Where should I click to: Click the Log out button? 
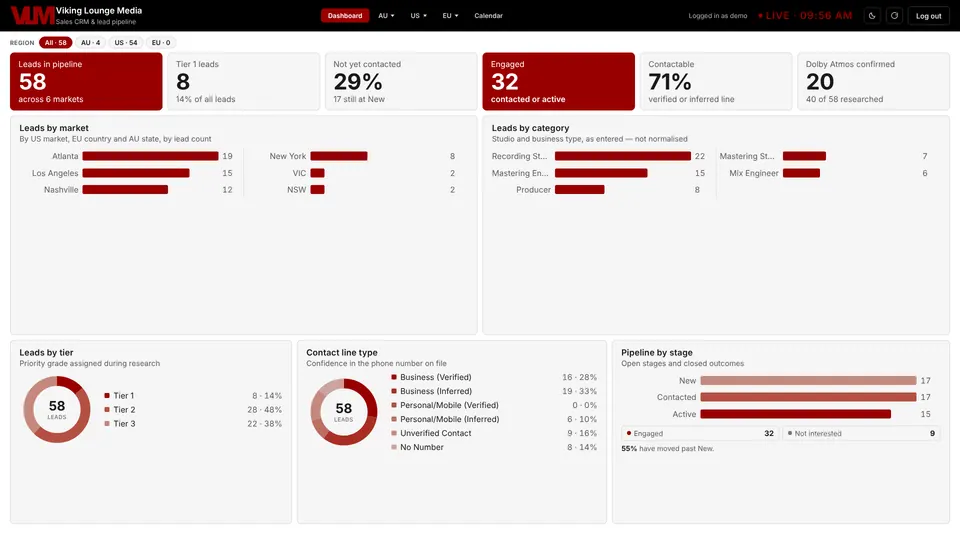tap(928, 16)
